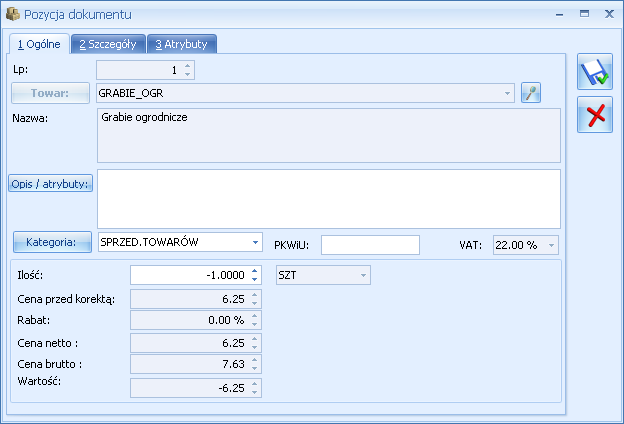Minimize the Pozycja dokumentu window
Screen dimensions: 624x424
[x=560, y=14]
